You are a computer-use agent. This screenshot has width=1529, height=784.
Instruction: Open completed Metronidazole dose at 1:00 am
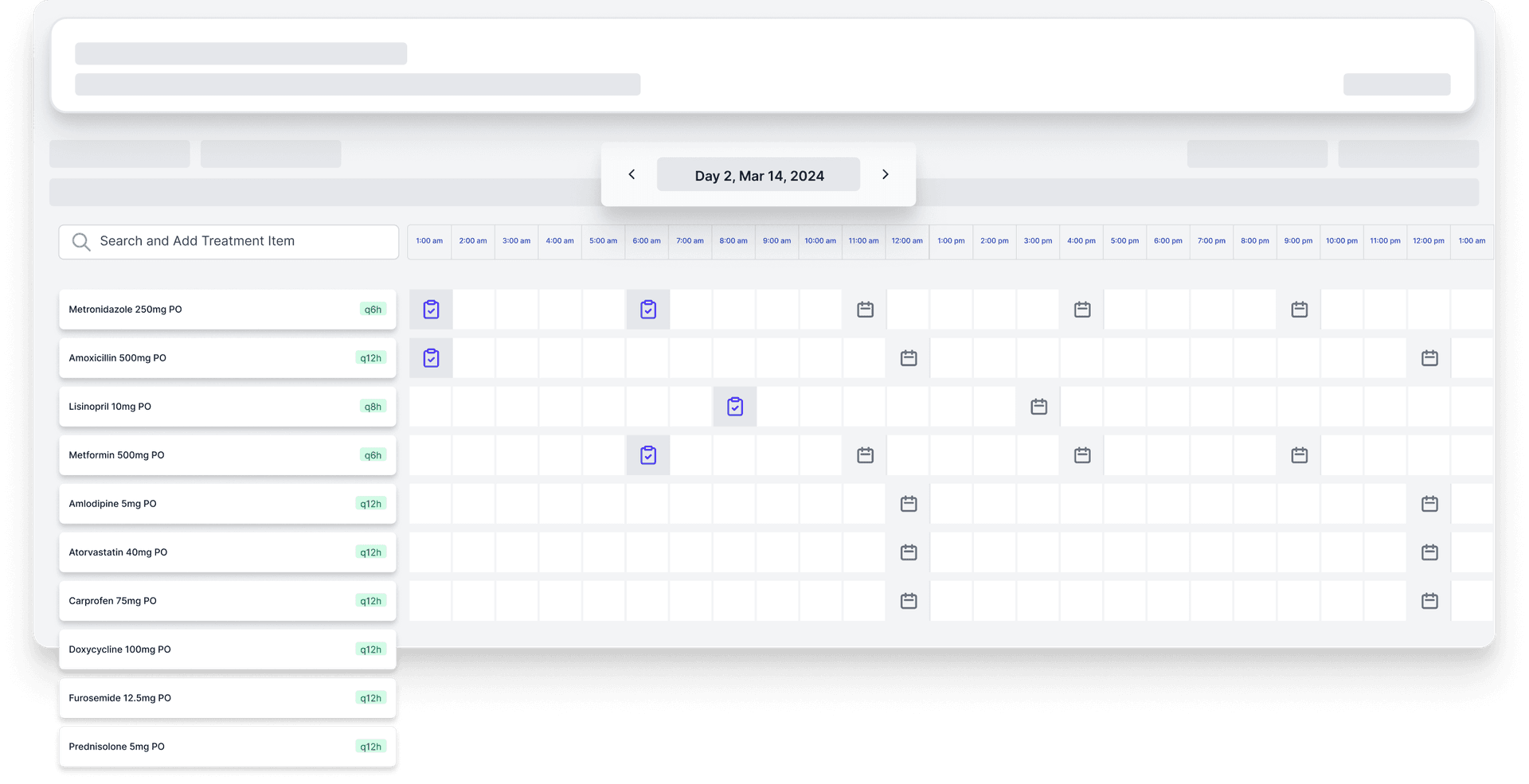[431, 310]
